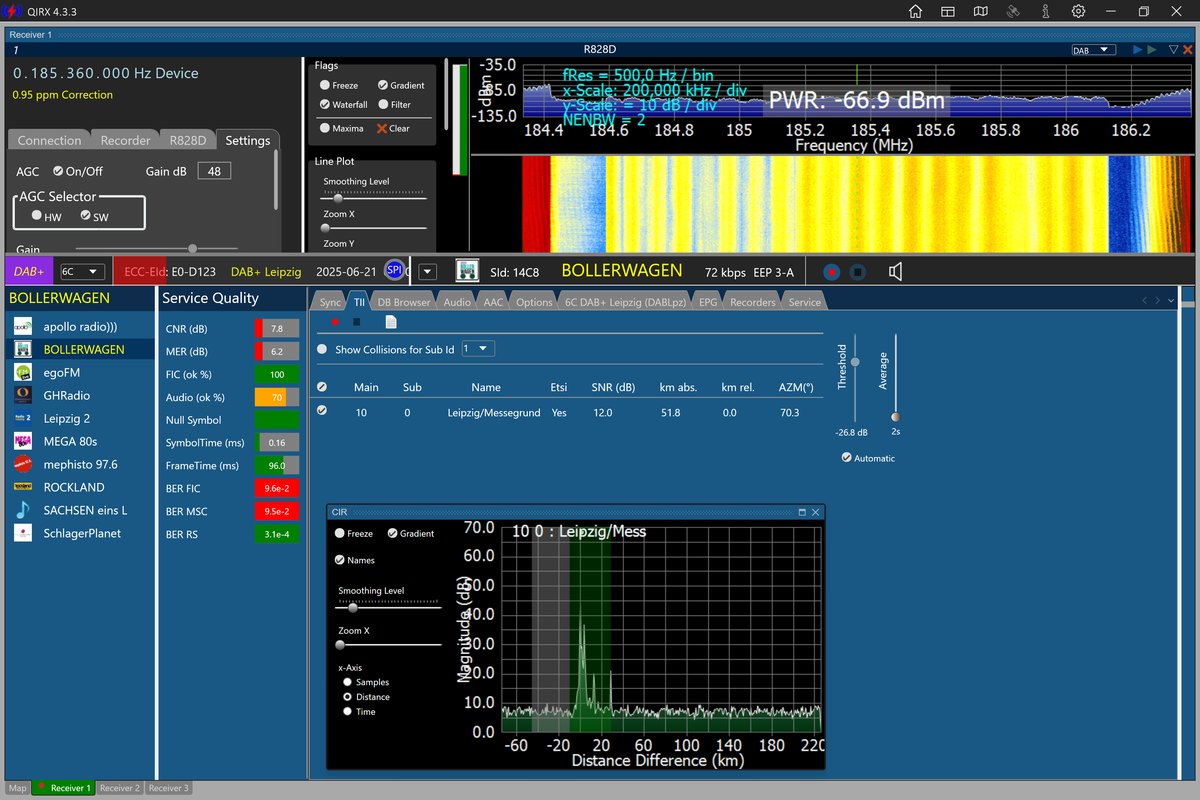
Task: Toggle the Waterfall flag
Action: tap(325, 104)
